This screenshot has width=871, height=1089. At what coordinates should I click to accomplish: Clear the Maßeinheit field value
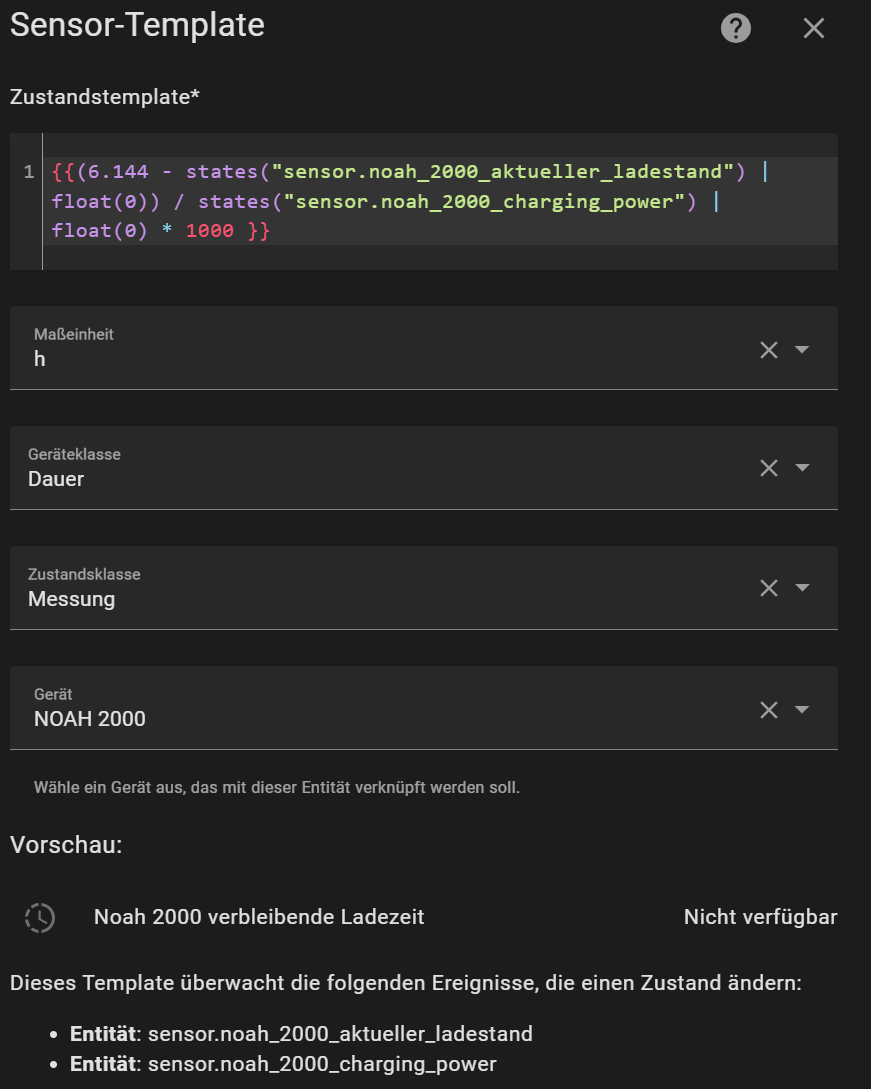(x=769, y=349)
